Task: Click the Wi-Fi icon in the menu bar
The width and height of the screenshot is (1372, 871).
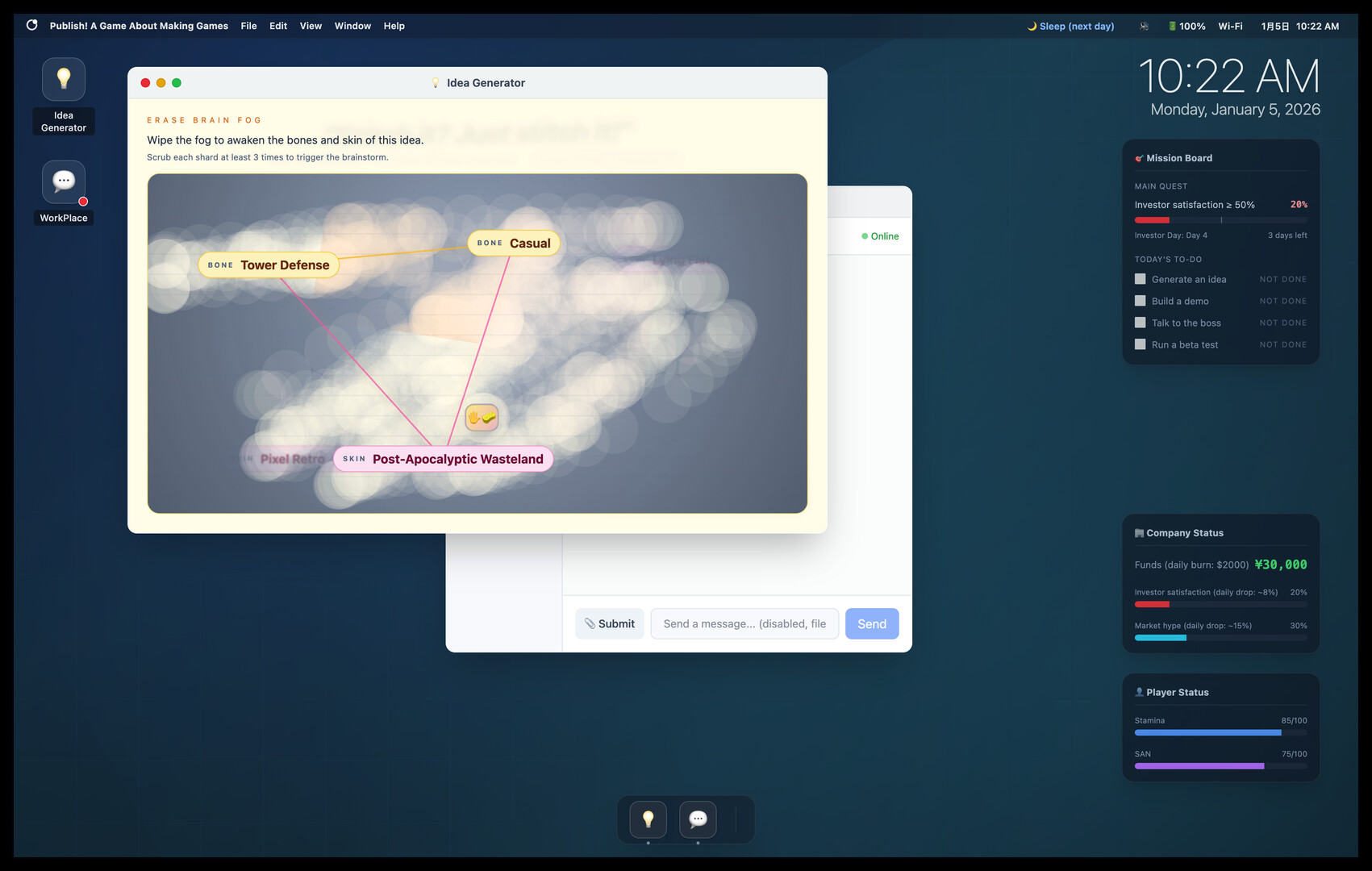Action: coord(1230,25)
